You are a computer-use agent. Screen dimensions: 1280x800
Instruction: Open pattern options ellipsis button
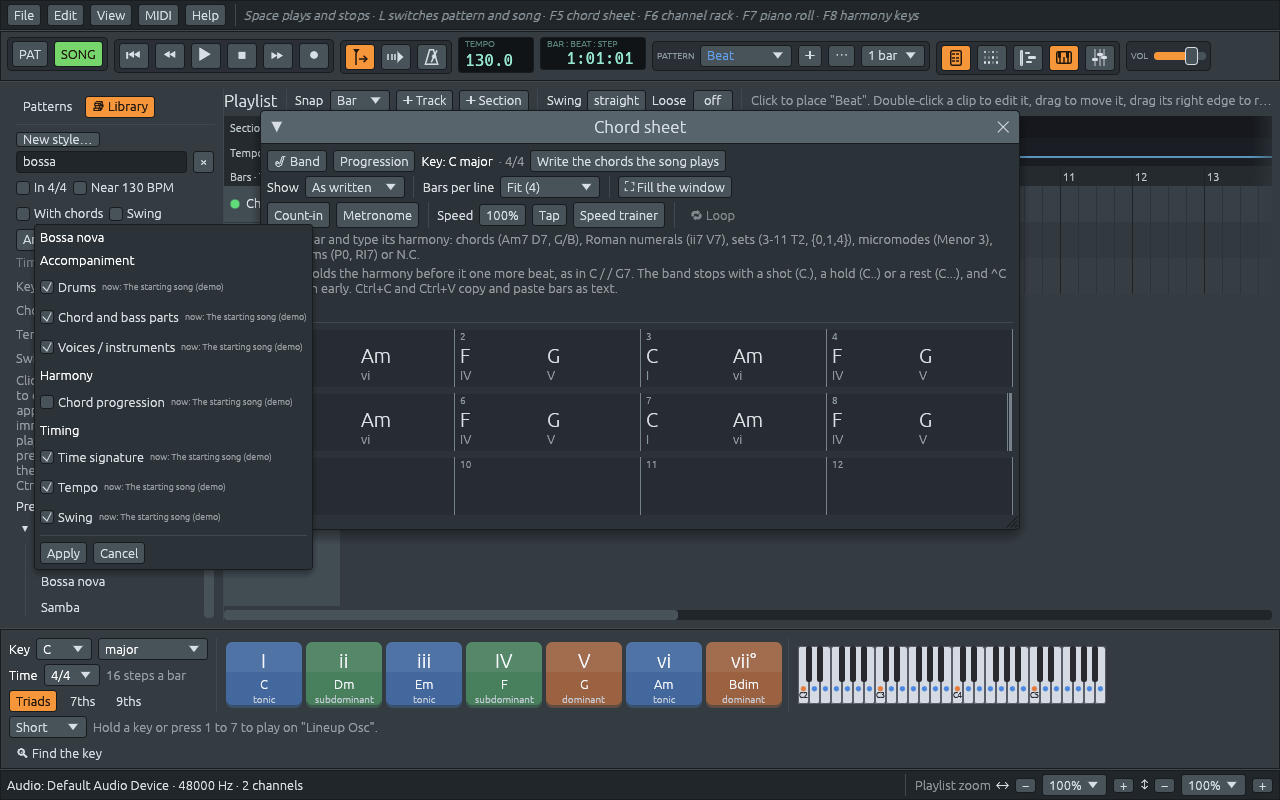842,56
